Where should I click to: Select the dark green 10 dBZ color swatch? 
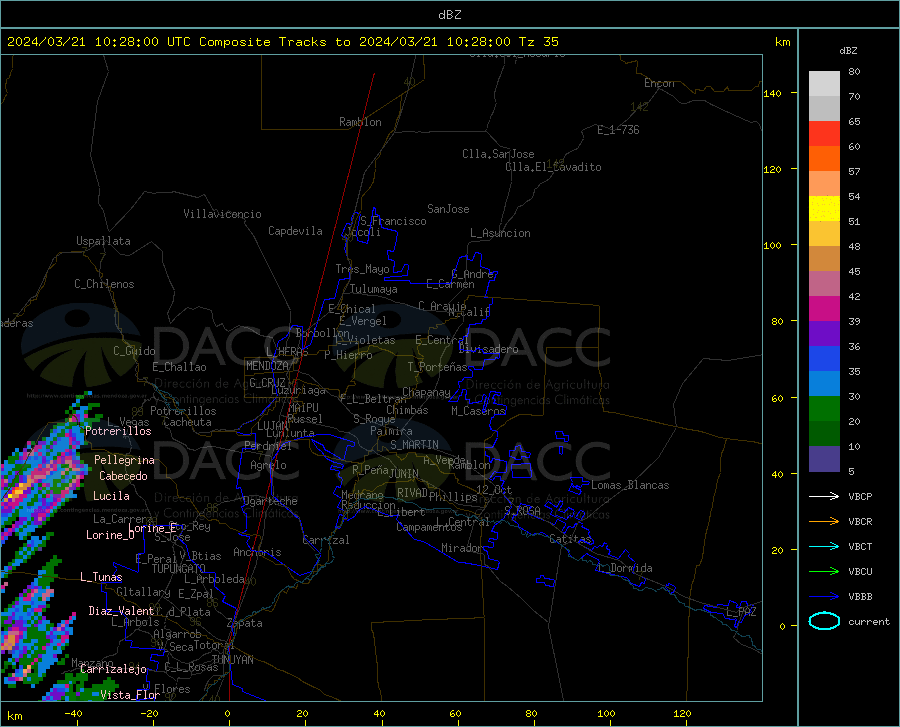[x=824, y=434]
